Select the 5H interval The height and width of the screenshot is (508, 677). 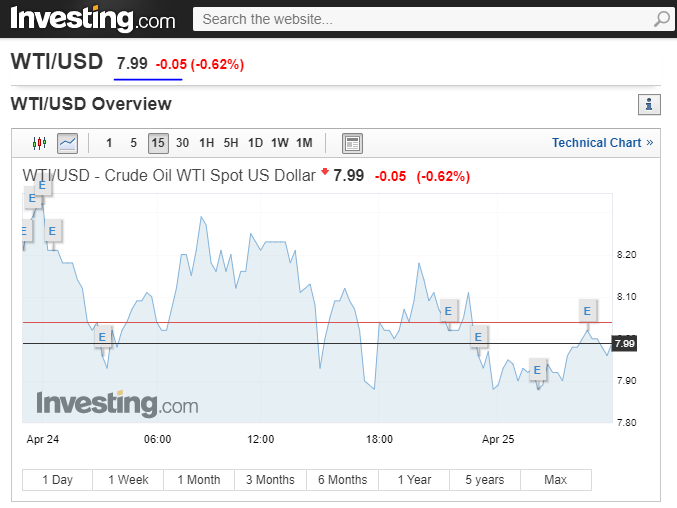tap(231, 143)
